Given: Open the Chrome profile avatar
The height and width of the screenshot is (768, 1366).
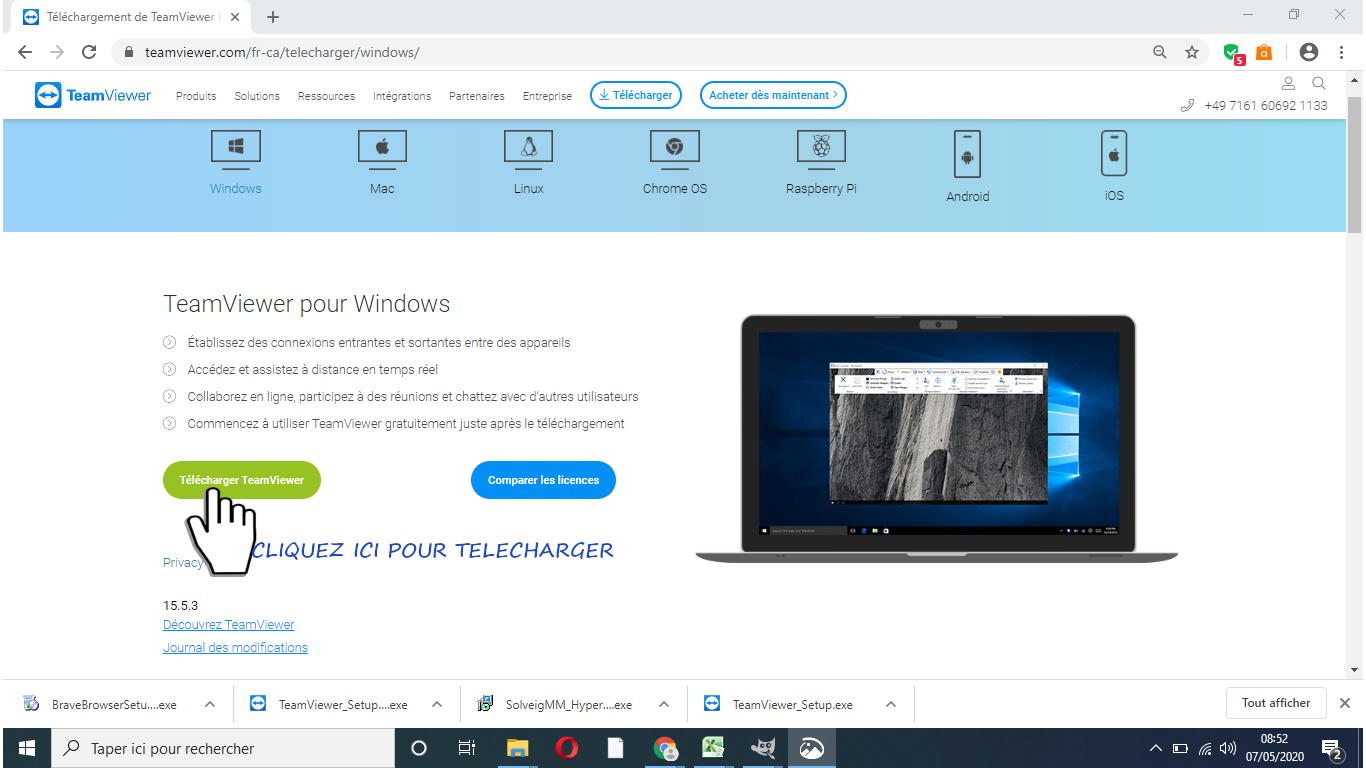Looking at the screenshot, I should [x=1308, y=52].
